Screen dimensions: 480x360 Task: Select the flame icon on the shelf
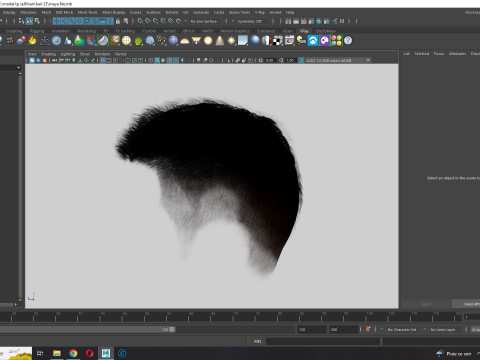32,41
